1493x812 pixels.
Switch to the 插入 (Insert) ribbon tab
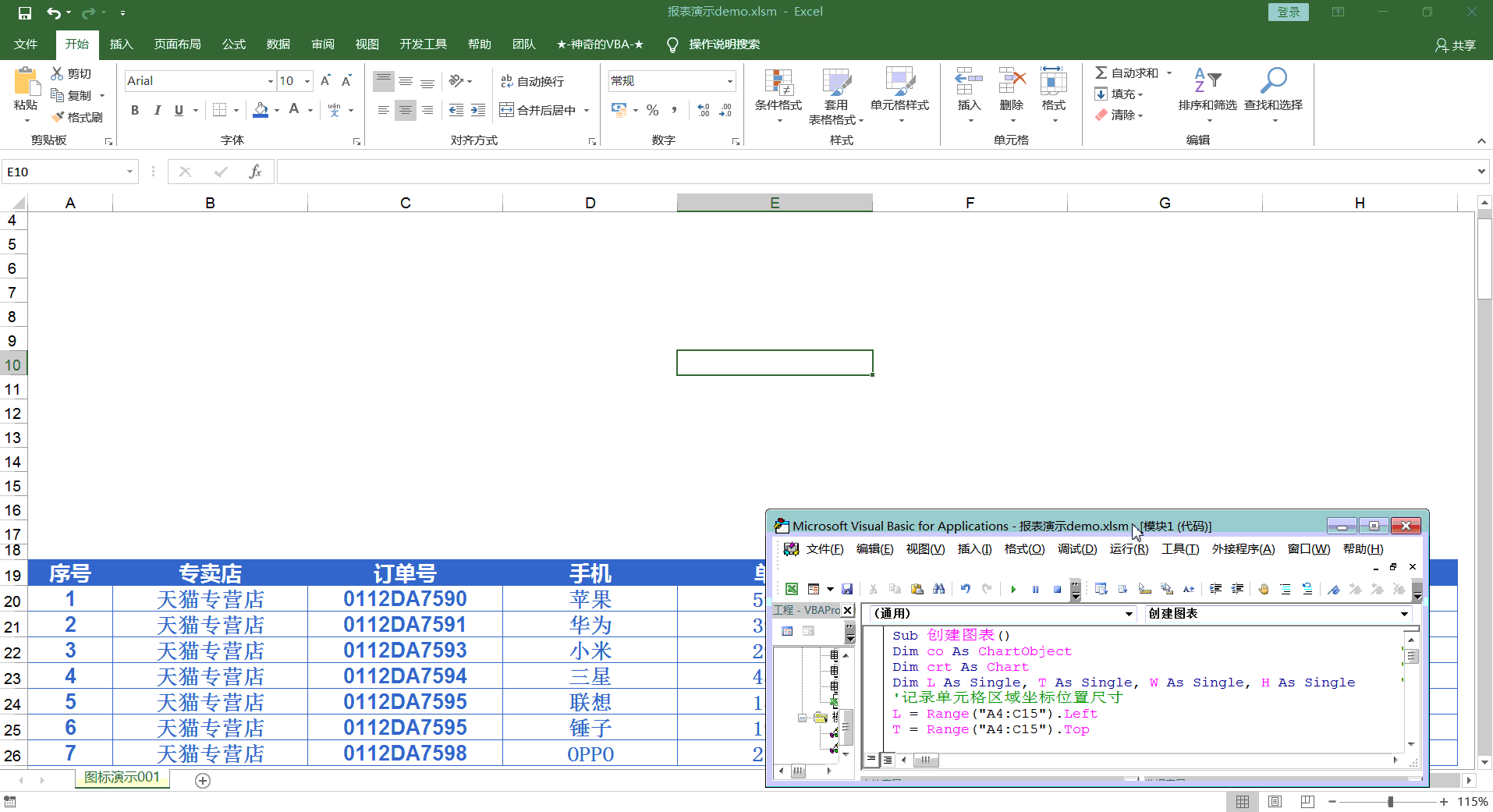(121, 44)
